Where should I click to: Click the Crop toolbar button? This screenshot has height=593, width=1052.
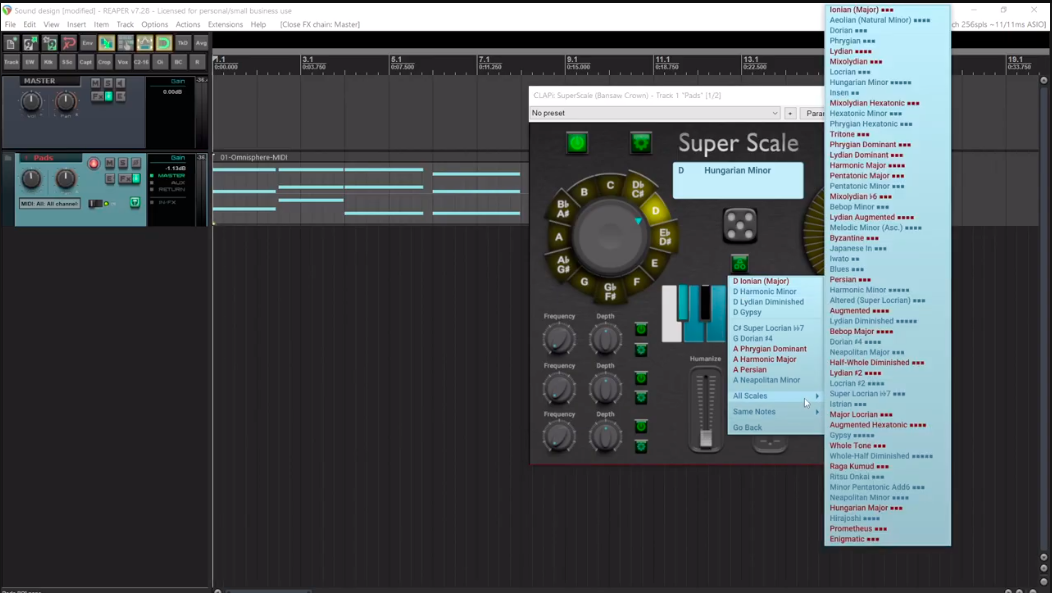[x=104, y=62]
